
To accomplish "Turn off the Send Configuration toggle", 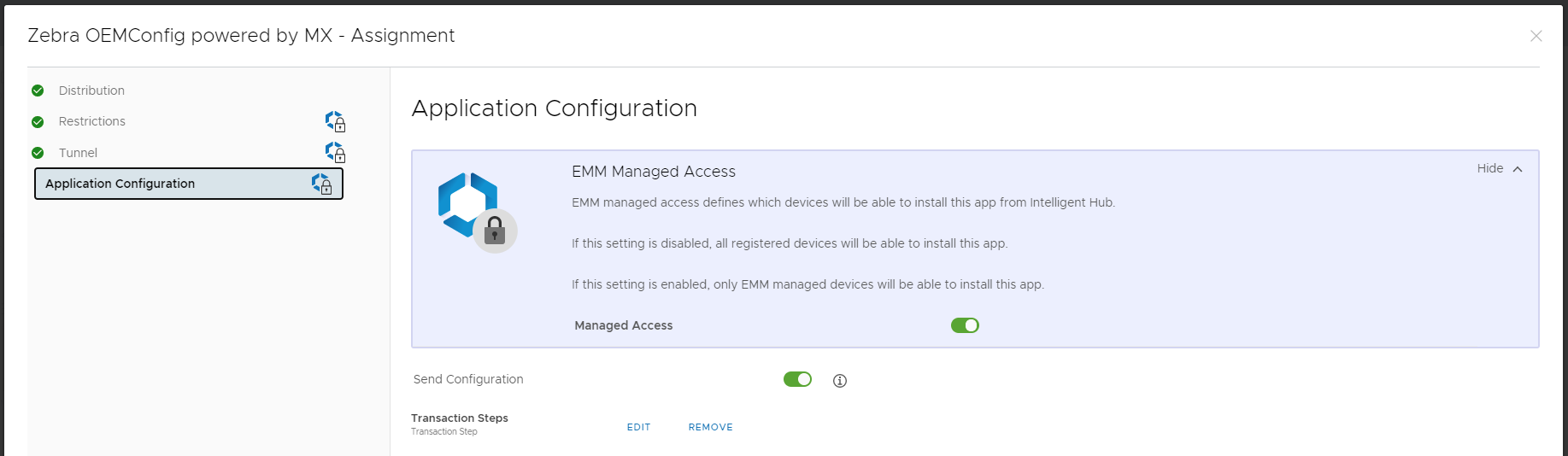I will (x=797, y=379).
